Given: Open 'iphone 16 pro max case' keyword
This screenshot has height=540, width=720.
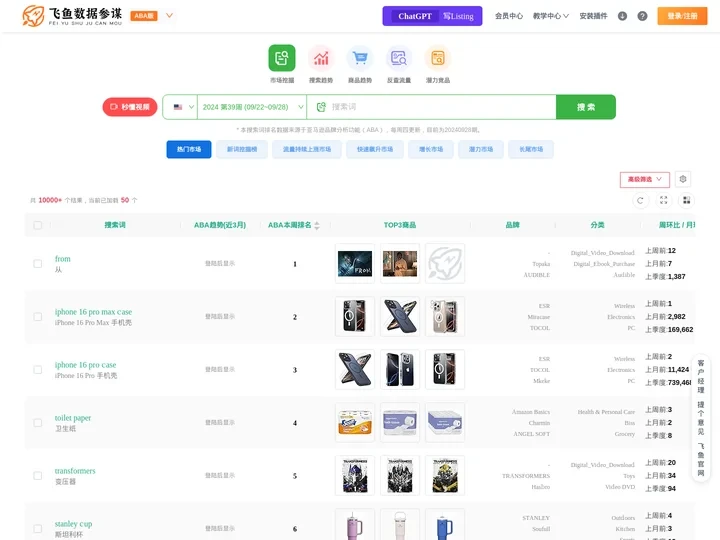Looking at the screenshot, I should pos(93,312).
